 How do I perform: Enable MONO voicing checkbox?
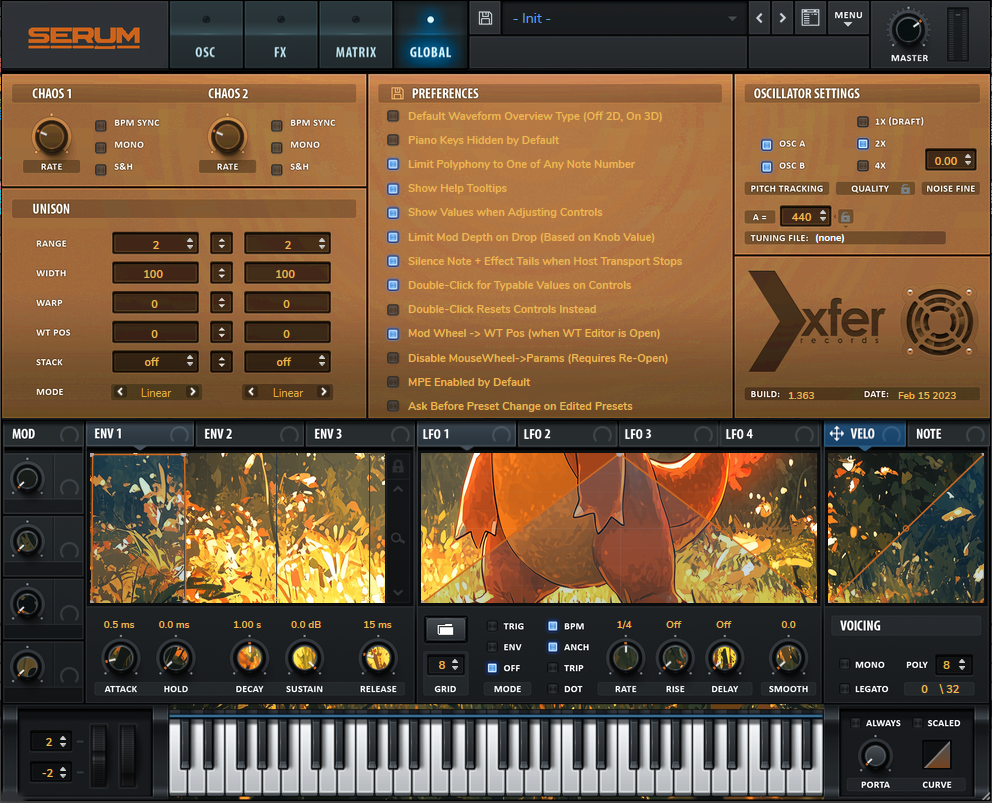845,664
